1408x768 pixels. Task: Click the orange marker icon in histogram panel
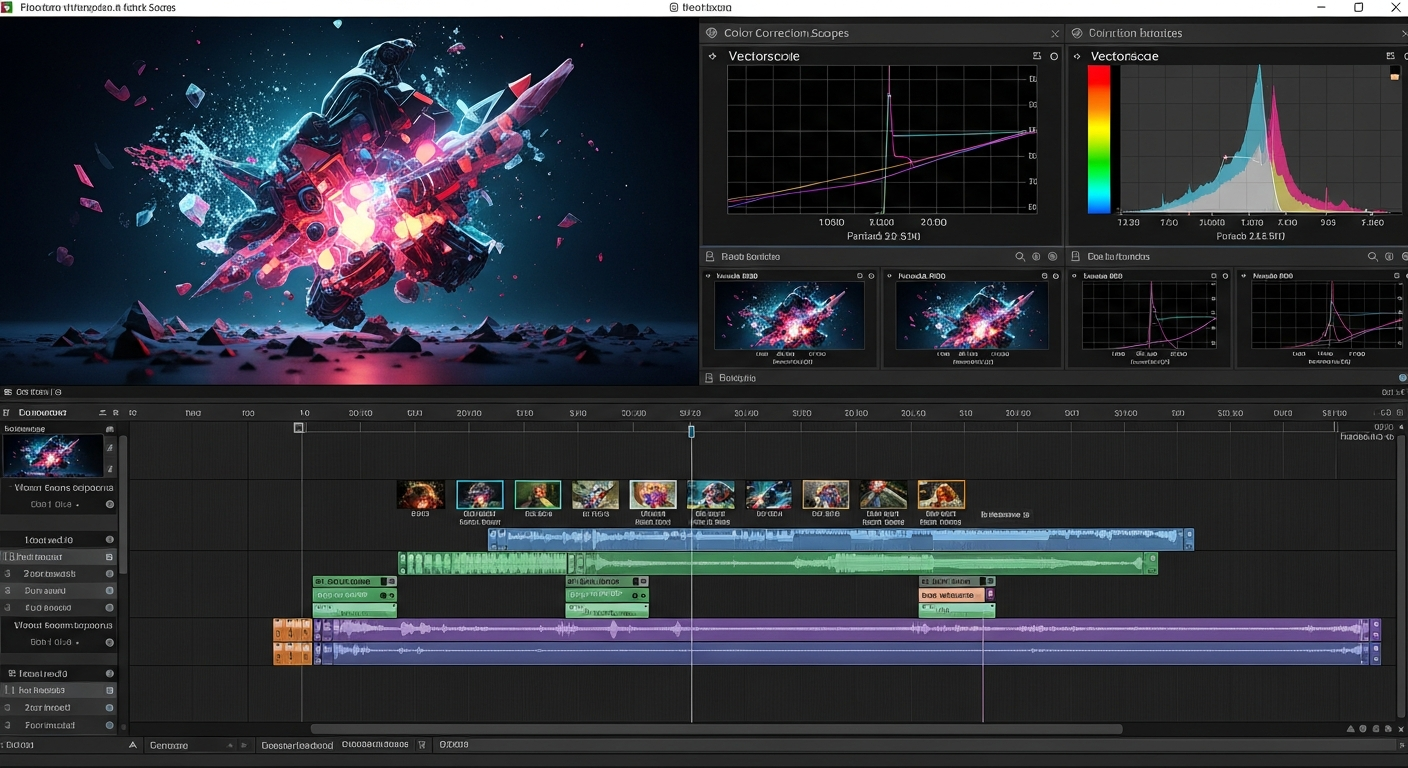(1395, 76)
